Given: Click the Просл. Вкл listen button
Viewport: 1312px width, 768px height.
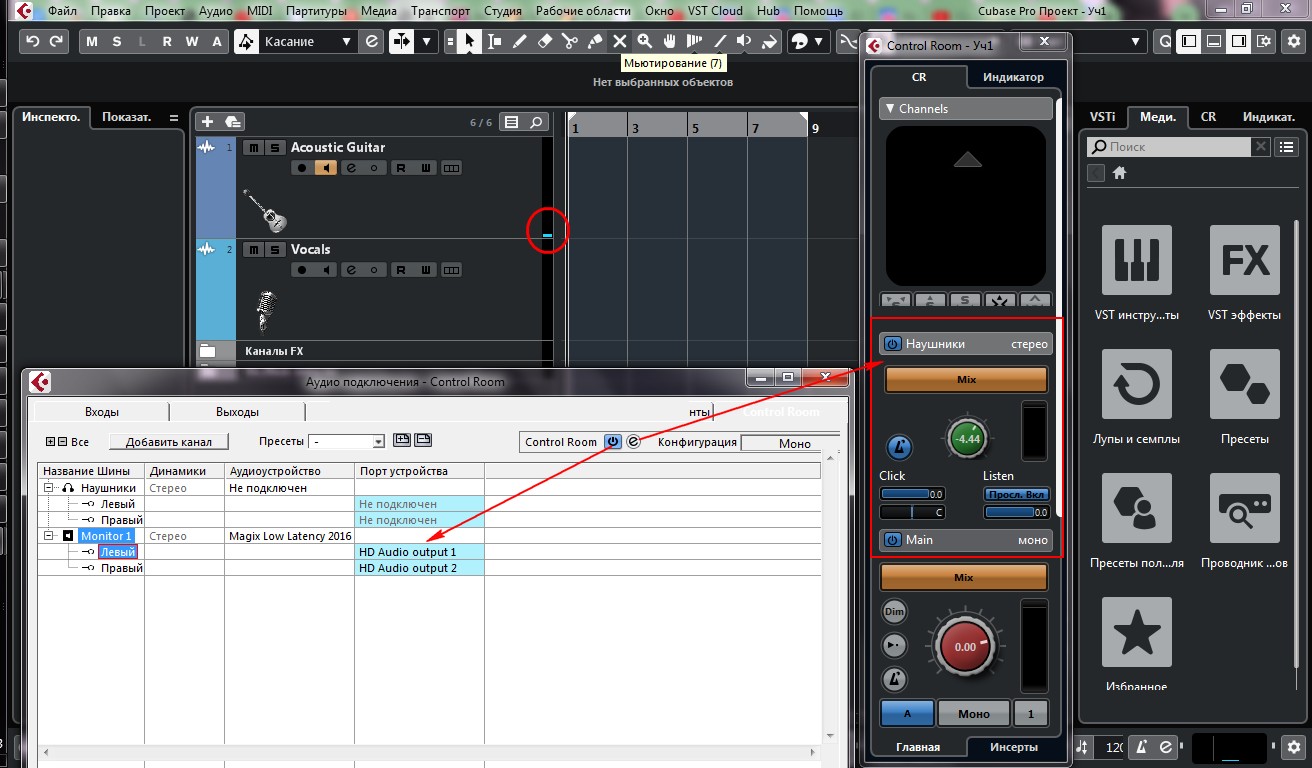Looking at the screenshot, I should pyautogui.click(x=1016, y=494).
